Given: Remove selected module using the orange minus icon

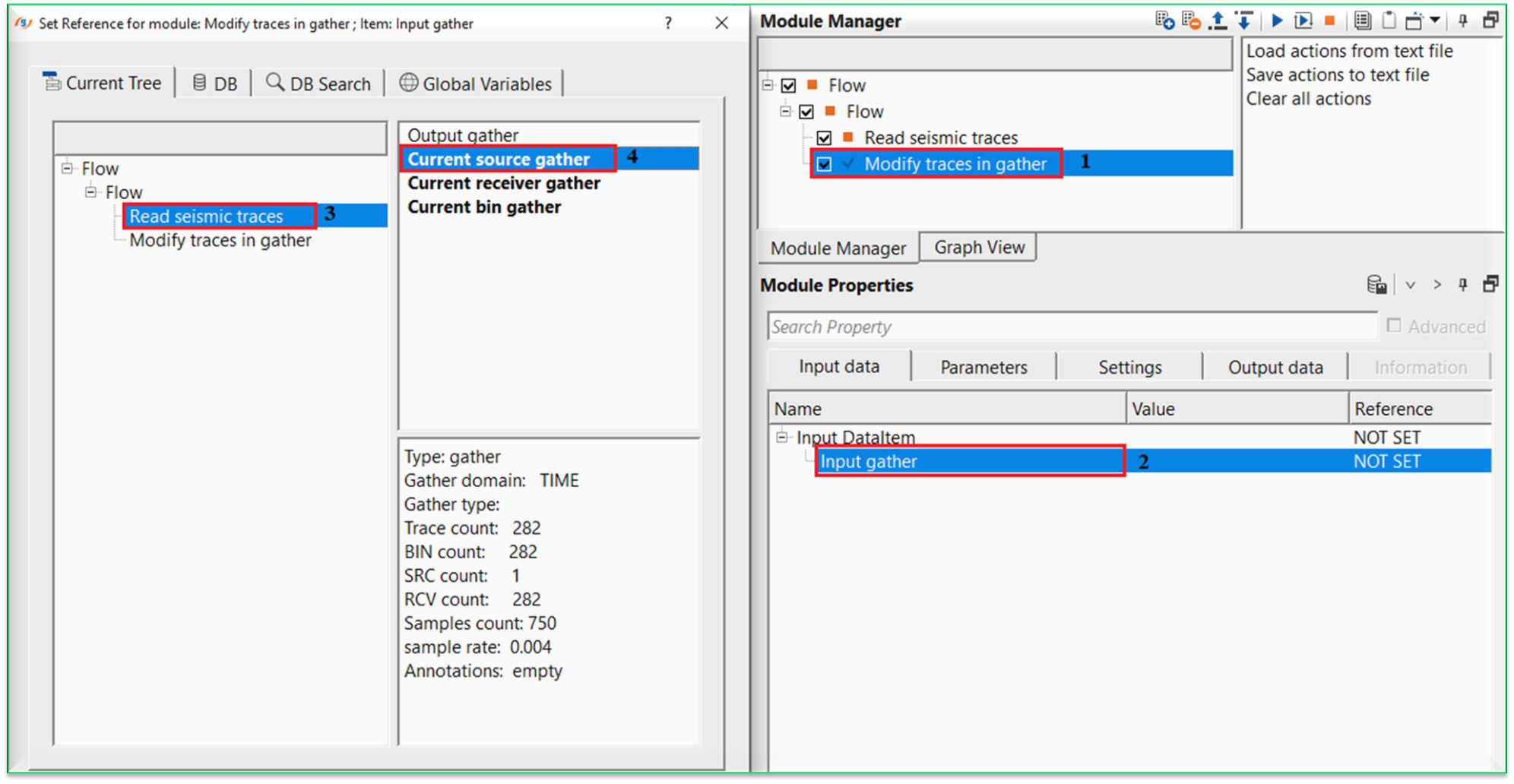Looking at the screenshot, I should [x=1192, y=21].
